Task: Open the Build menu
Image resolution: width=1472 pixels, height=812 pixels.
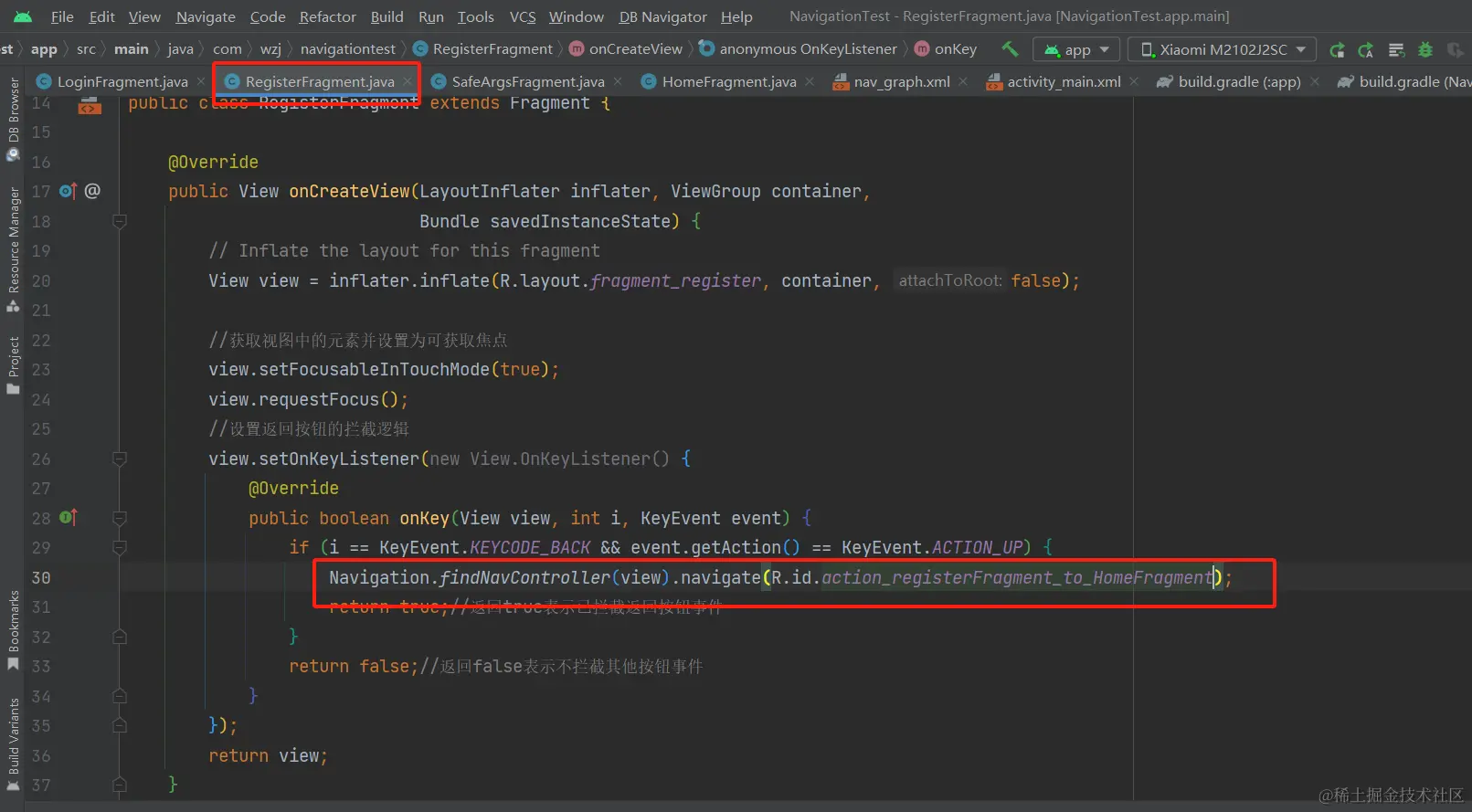Action: 387,17
